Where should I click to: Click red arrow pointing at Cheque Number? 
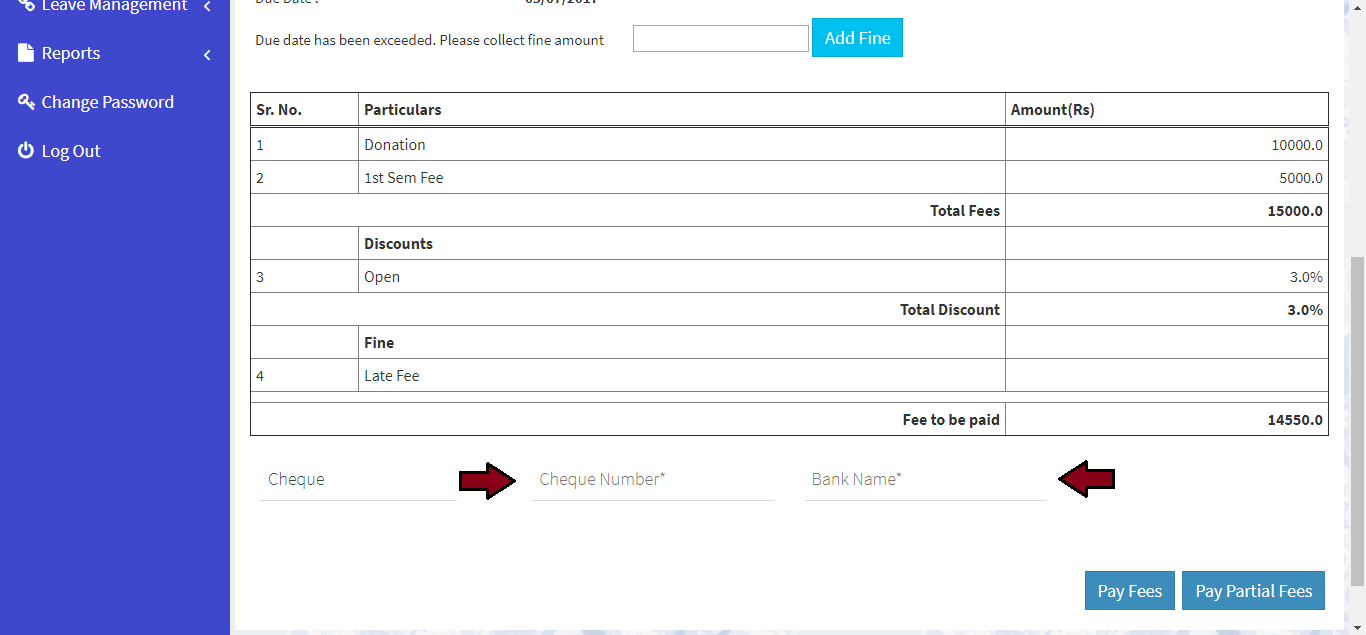coord(487,481)
